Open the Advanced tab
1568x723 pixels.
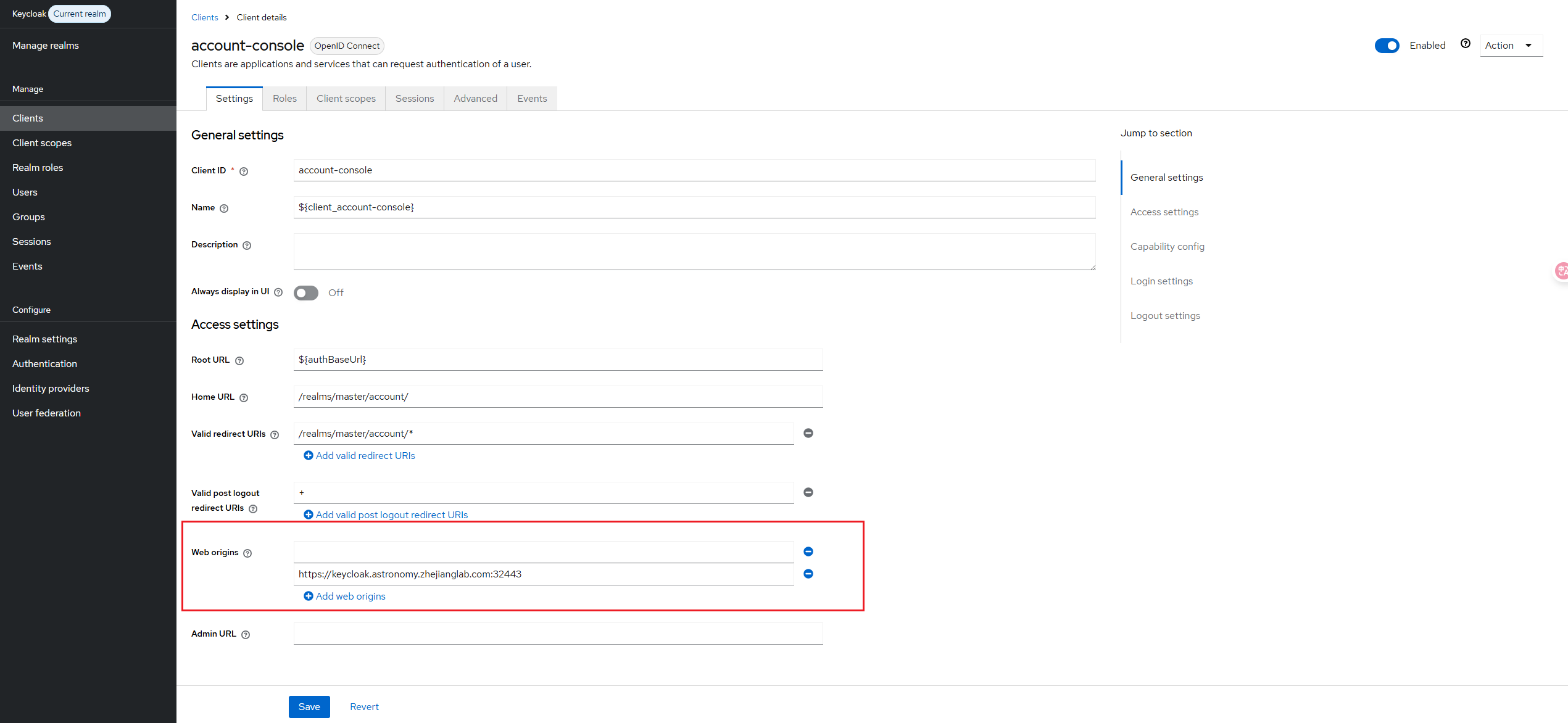point(475,99)
